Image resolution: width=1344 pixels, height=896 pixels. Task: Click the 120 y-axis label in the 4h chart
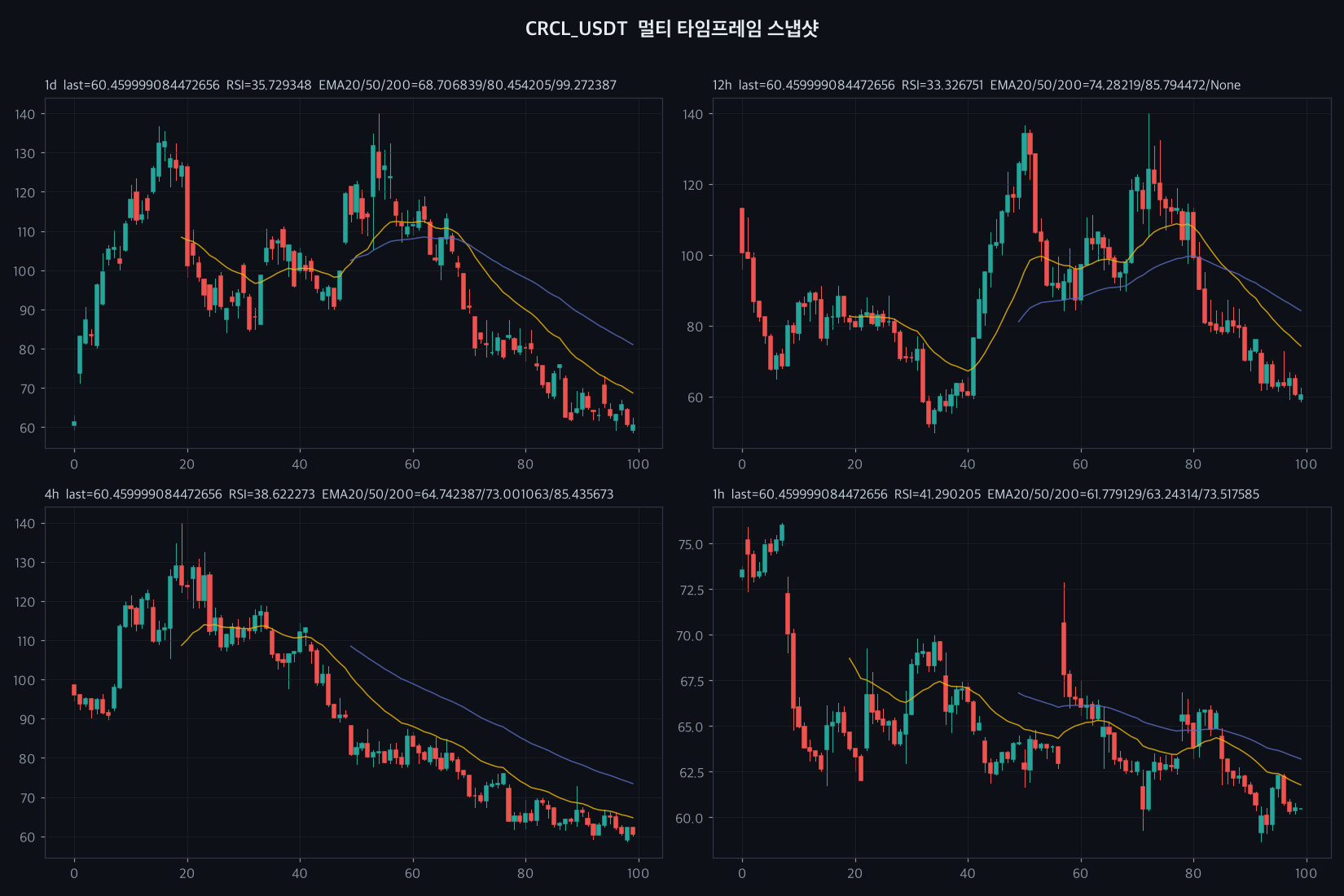pos(25,601)
